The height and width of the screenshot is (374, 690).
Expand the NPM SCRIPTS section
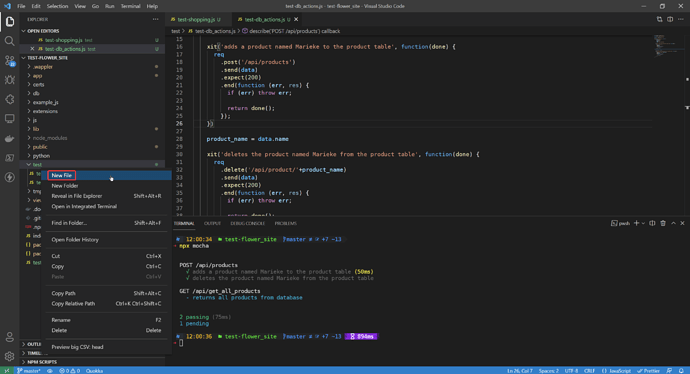pos(42,362)
